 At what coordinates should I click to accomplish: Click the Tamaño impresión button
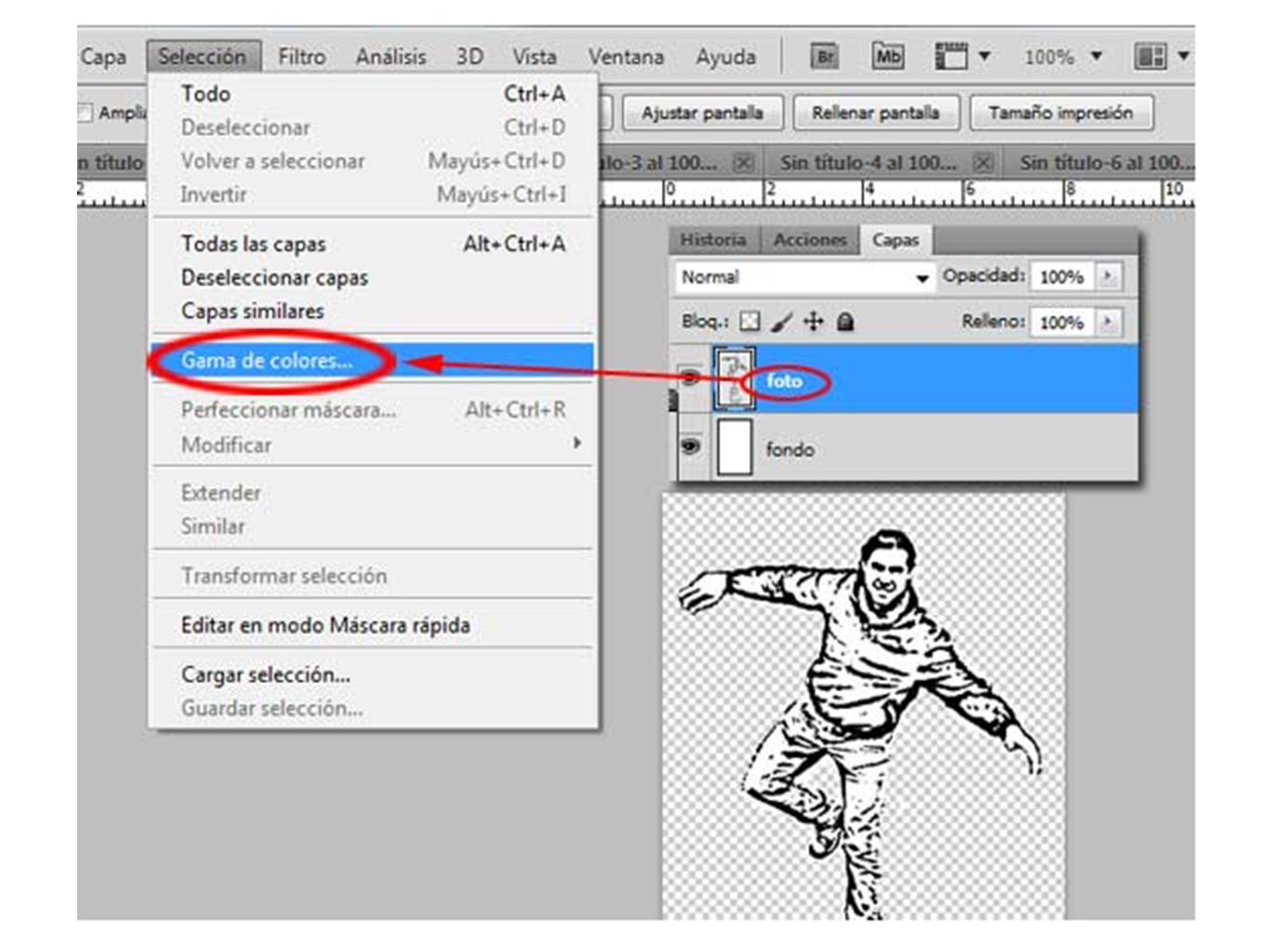[x=1061, y=112]
